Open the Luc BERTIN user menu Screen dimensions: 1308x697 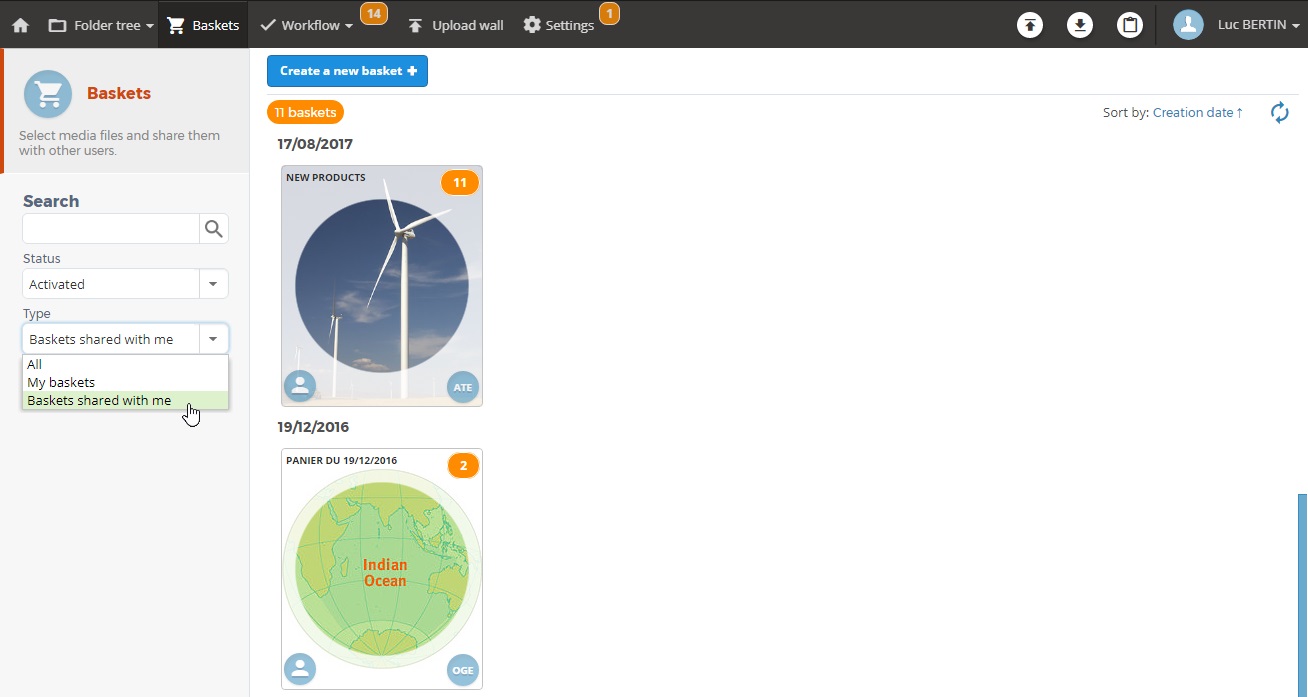tap(1258, 25)
